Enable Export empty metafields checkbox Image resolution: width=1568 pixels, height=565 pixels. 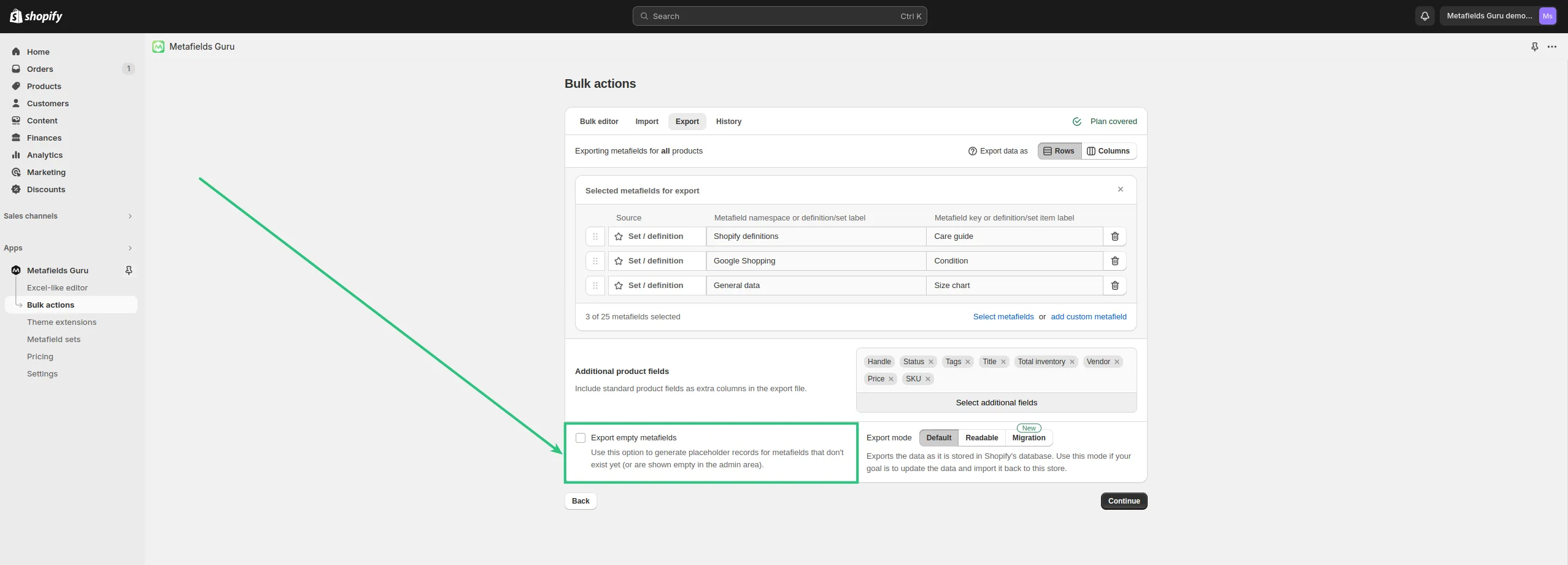tap(581, 438)
